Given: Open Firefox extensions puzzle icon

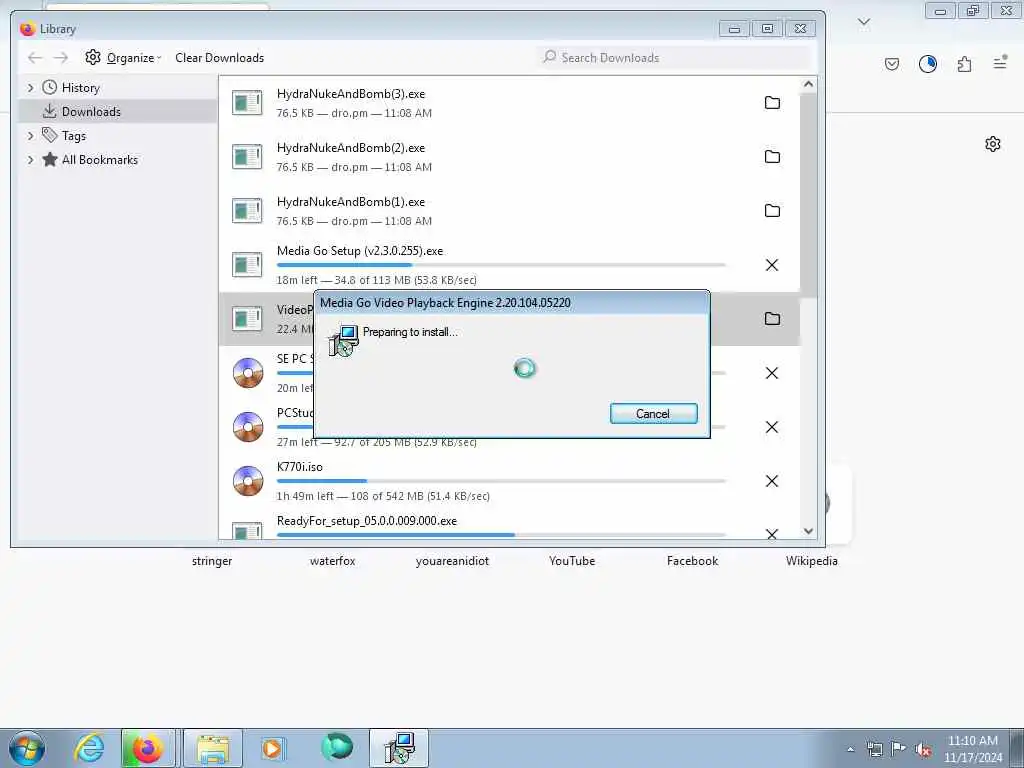Looking at the screenshot, I should 965,64.
